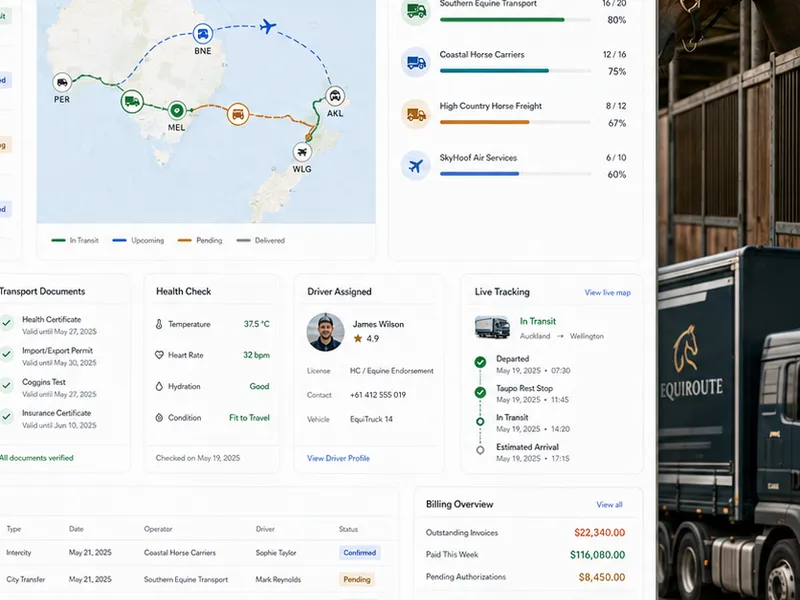This screenshot has height=600, width=800.
Task: Click the Insurance Certificate check icon
Action: click(x=7, y=416)
